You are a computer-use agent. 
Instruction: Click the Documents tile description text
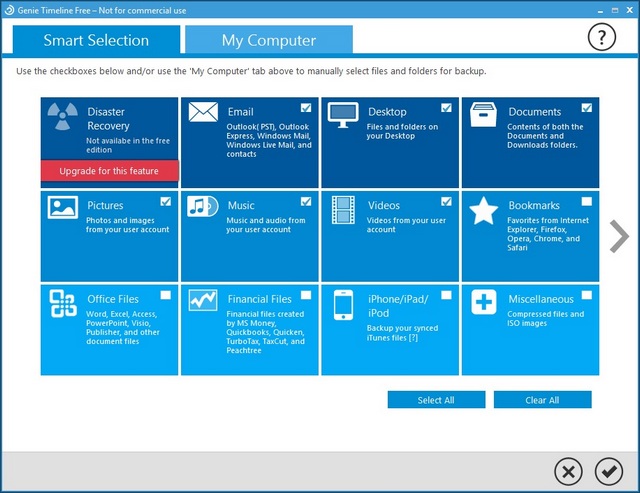[545, 136]
